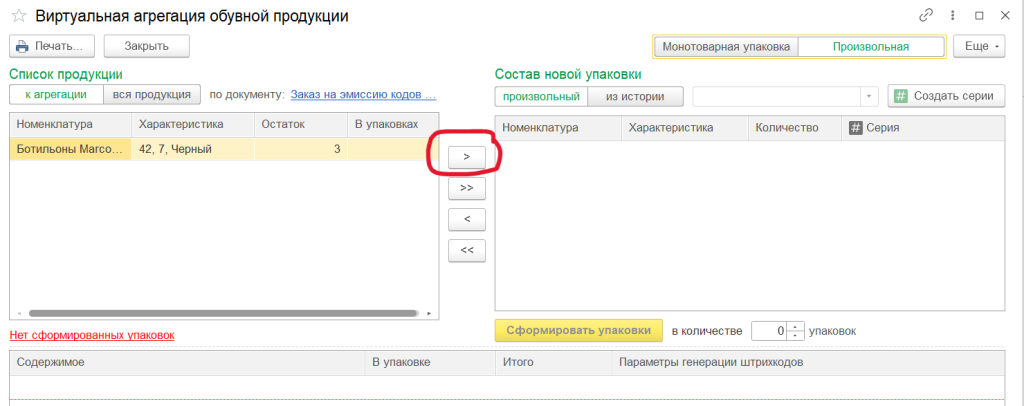Click the horizontal scrollbar of product list

pyautogui.click(x=223, y=313)
